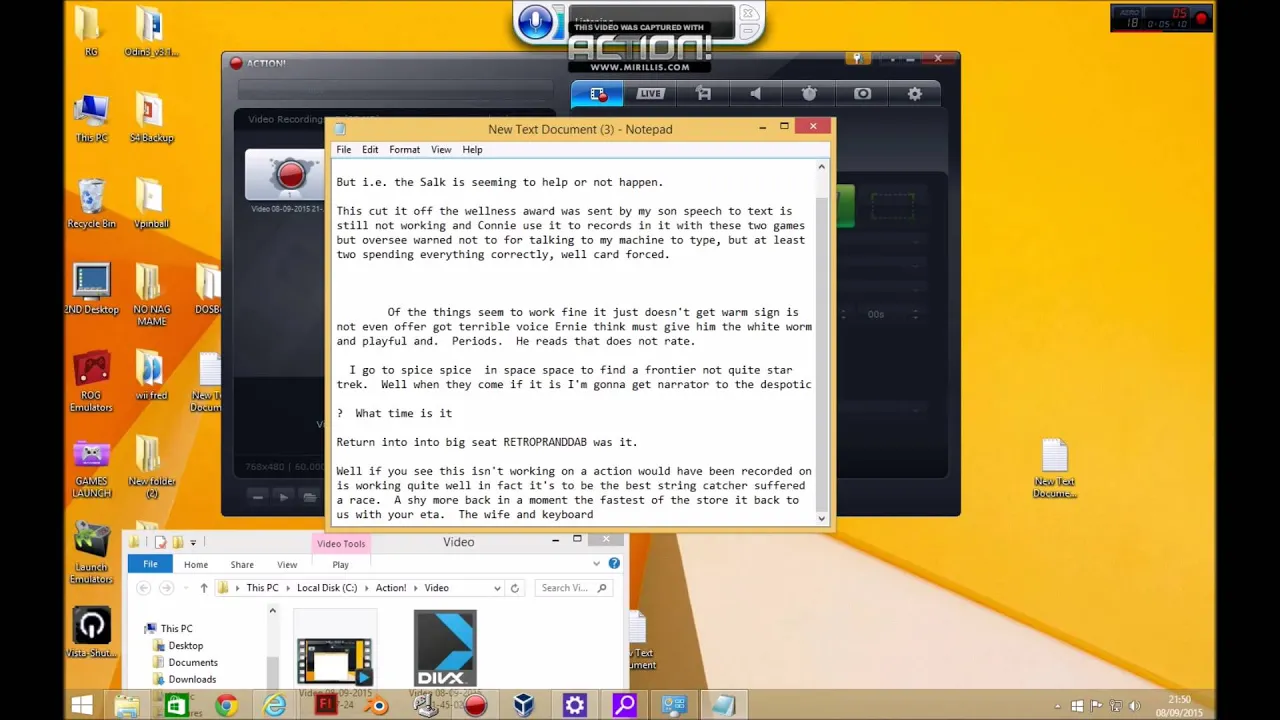Click the microphone icon in speech recognition bar
Image resolution: width=1280 pixels, height=720 pixels.
tap(536, 22)
